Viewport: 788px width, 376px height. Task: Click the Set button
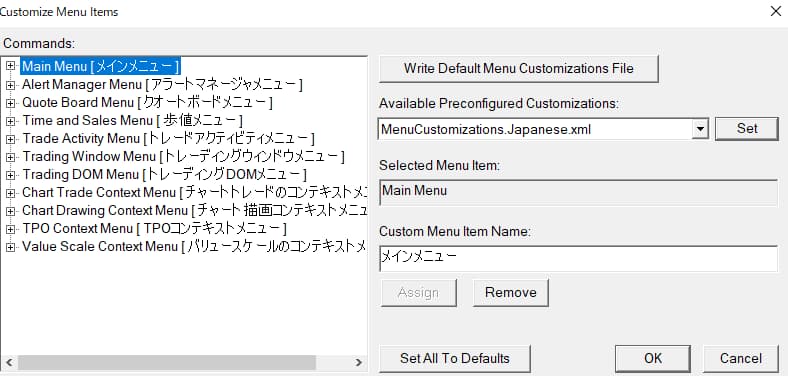coord(747,129)
